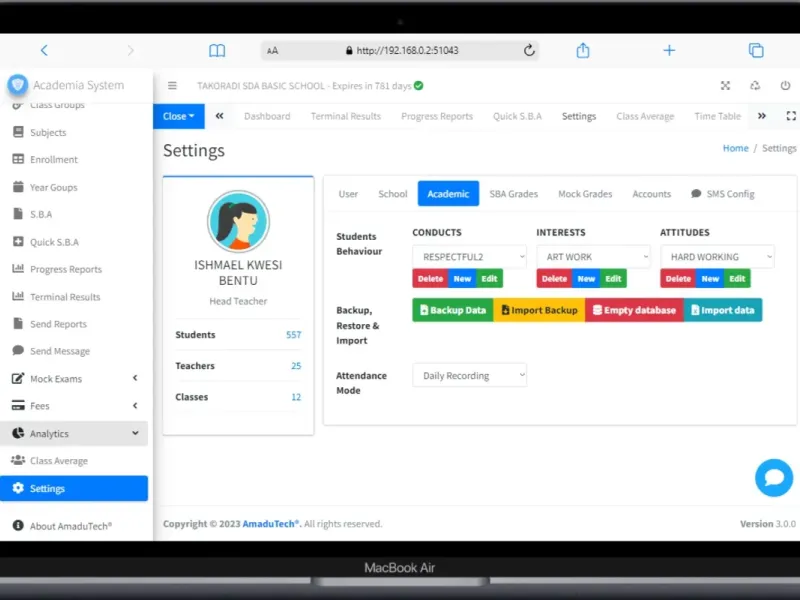Open Subjects in the sidebar

pos(74,133)
